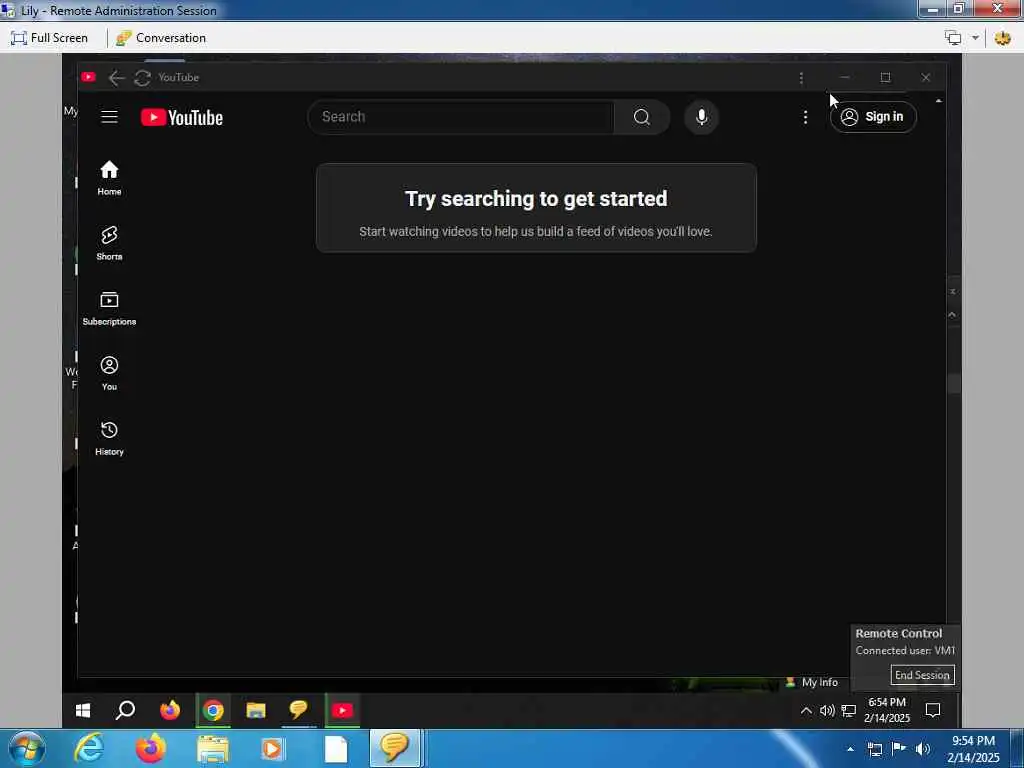Go to Home in YouTube sidebar
Screen dimensions: 1024x768
[109, 178]
